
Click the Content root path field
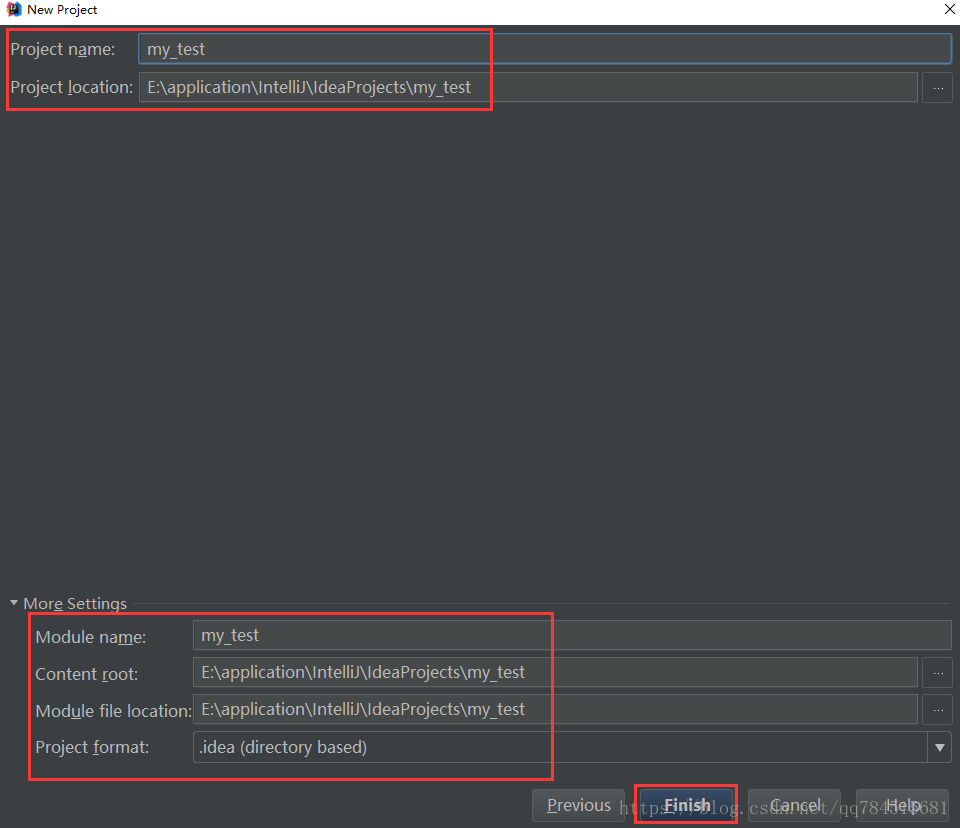[x=555, y=672]
